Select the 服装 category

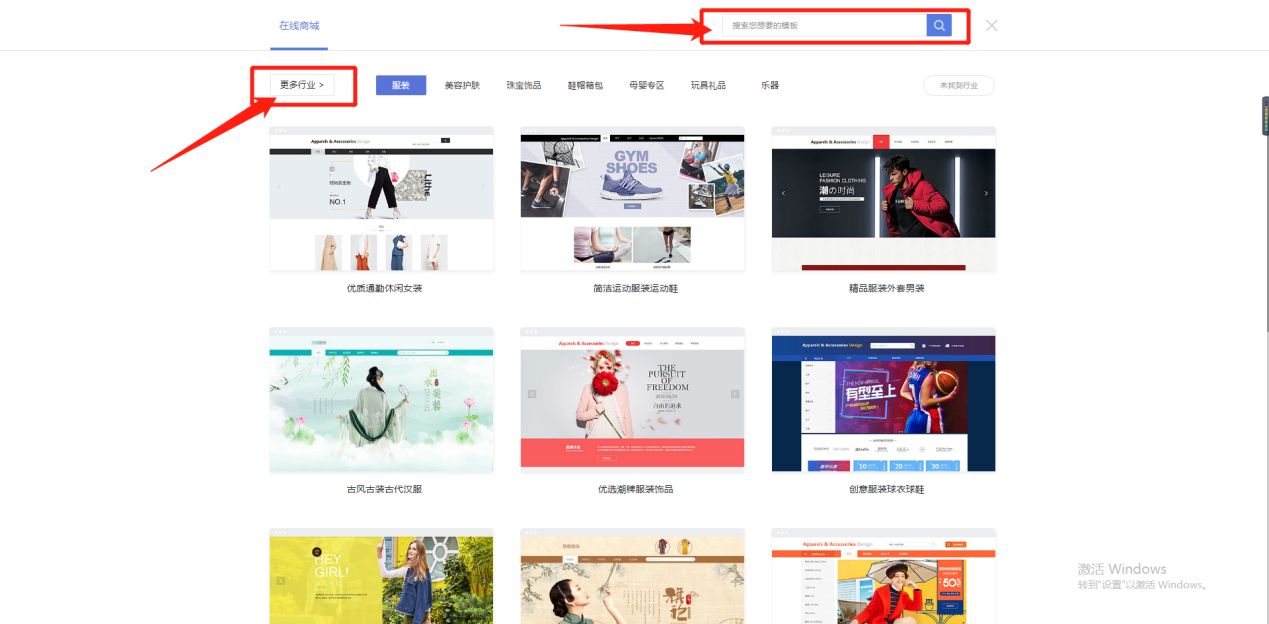(401, 85)
